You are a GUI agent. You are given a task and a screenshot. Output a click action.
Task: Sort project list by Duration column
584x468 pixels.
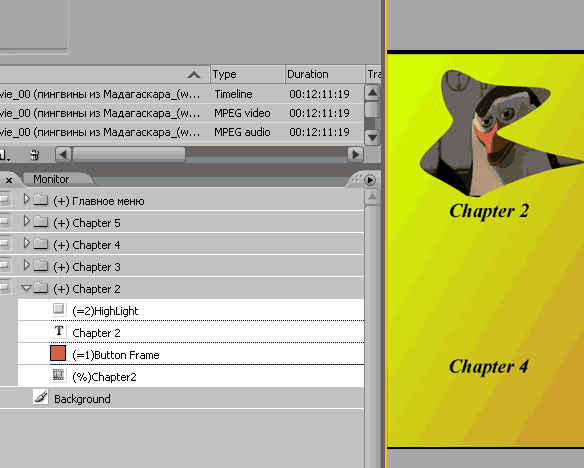point(325,74)
